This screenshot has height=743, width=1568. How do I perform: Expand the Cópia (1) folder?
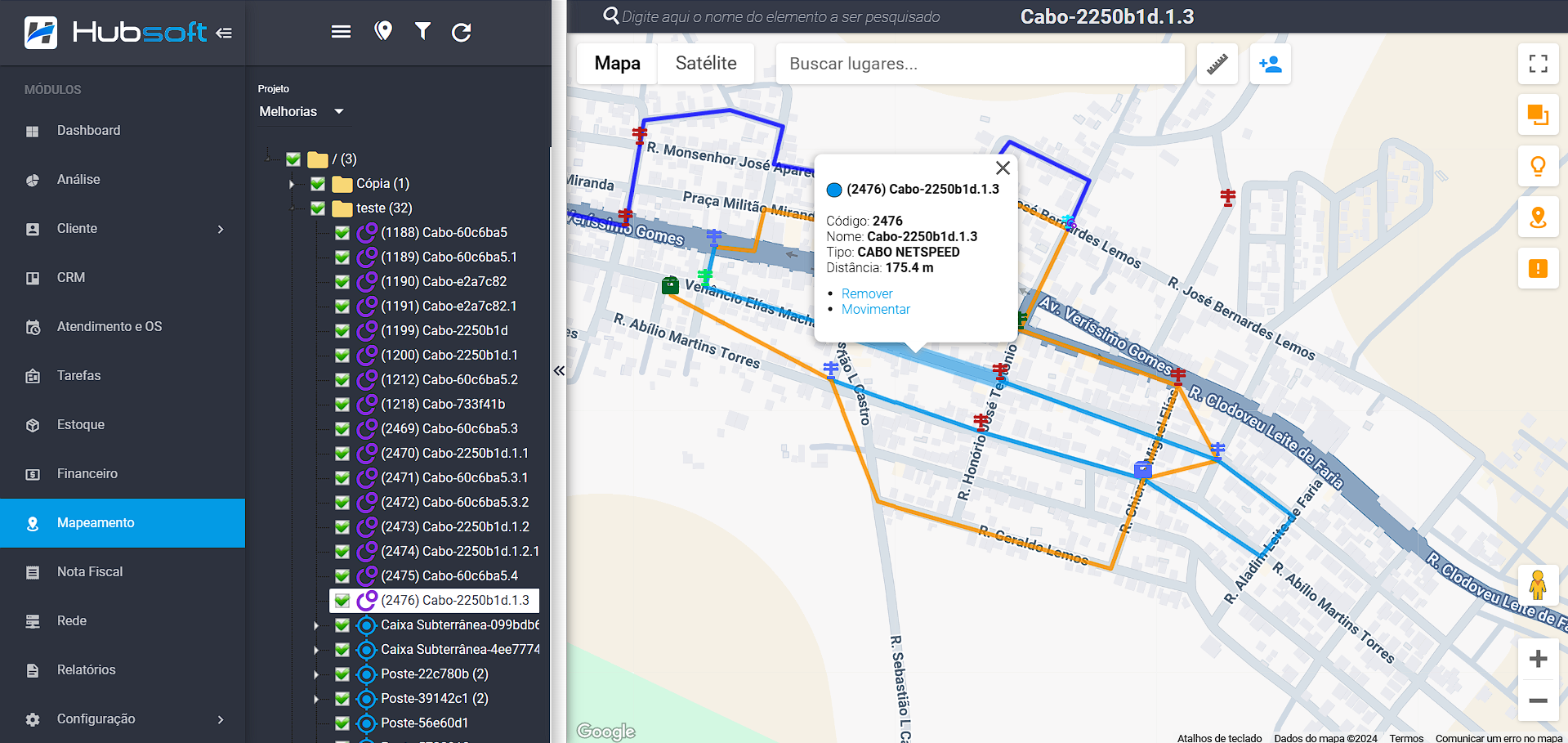click(x=292, y=184)
